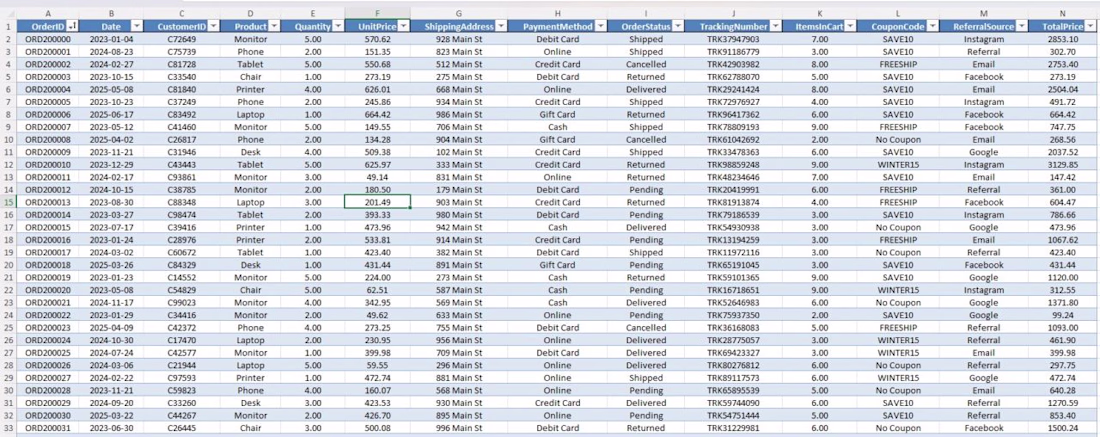
Task: Select column A by its header letter
Action: click(48, 13)
